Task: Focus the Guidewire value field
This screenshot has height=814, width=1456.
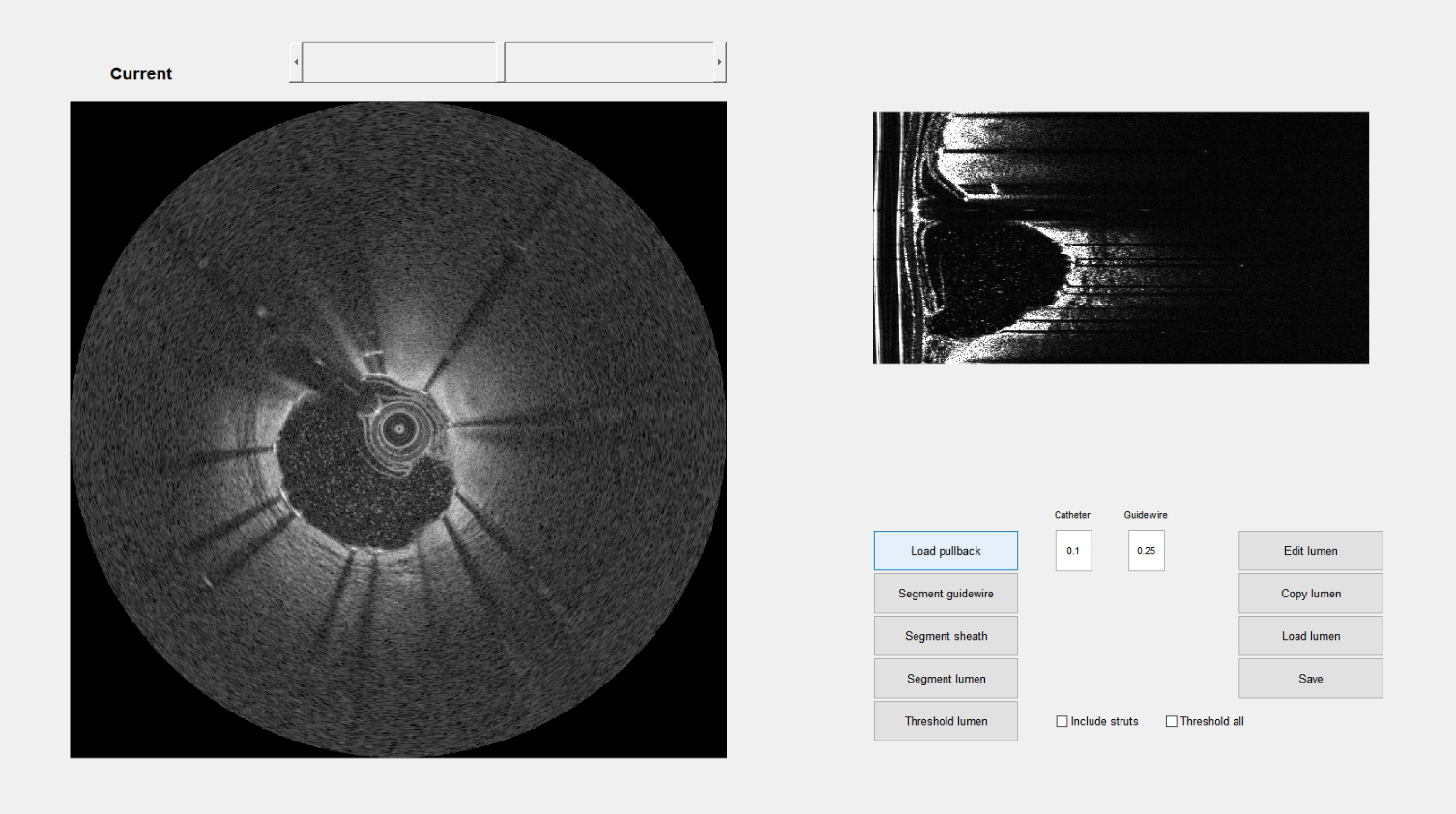Action: pos(1146,551)
